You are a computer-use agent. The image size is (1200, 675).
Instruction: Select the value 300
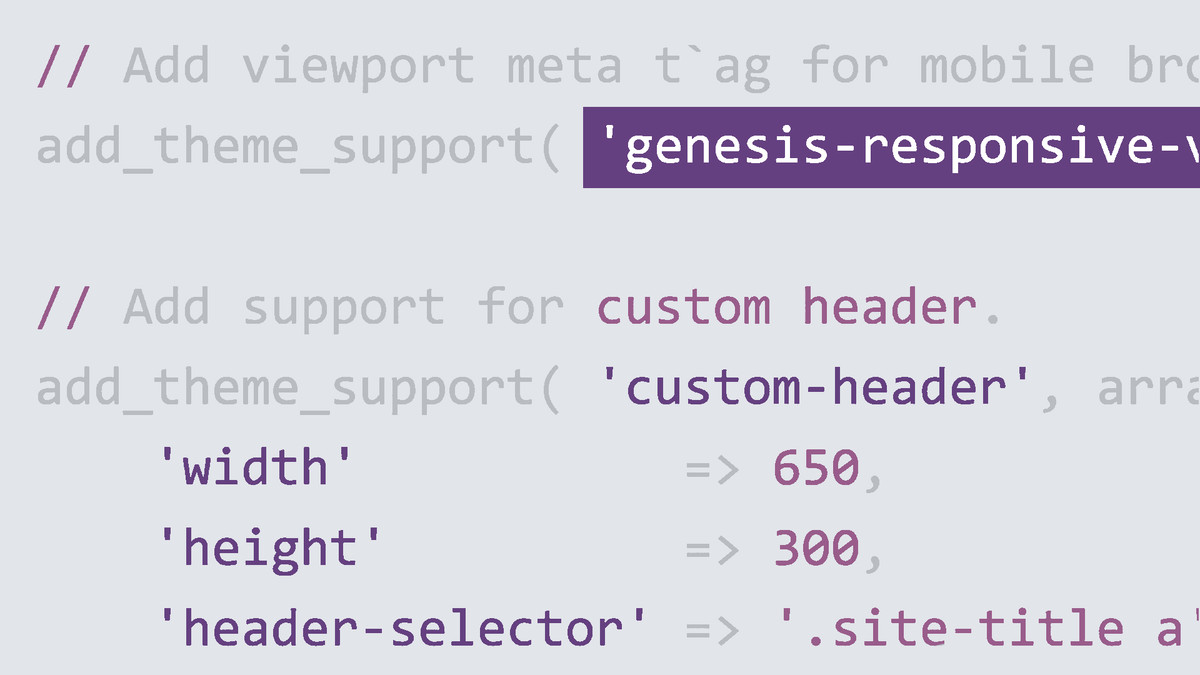click(816, 548)
